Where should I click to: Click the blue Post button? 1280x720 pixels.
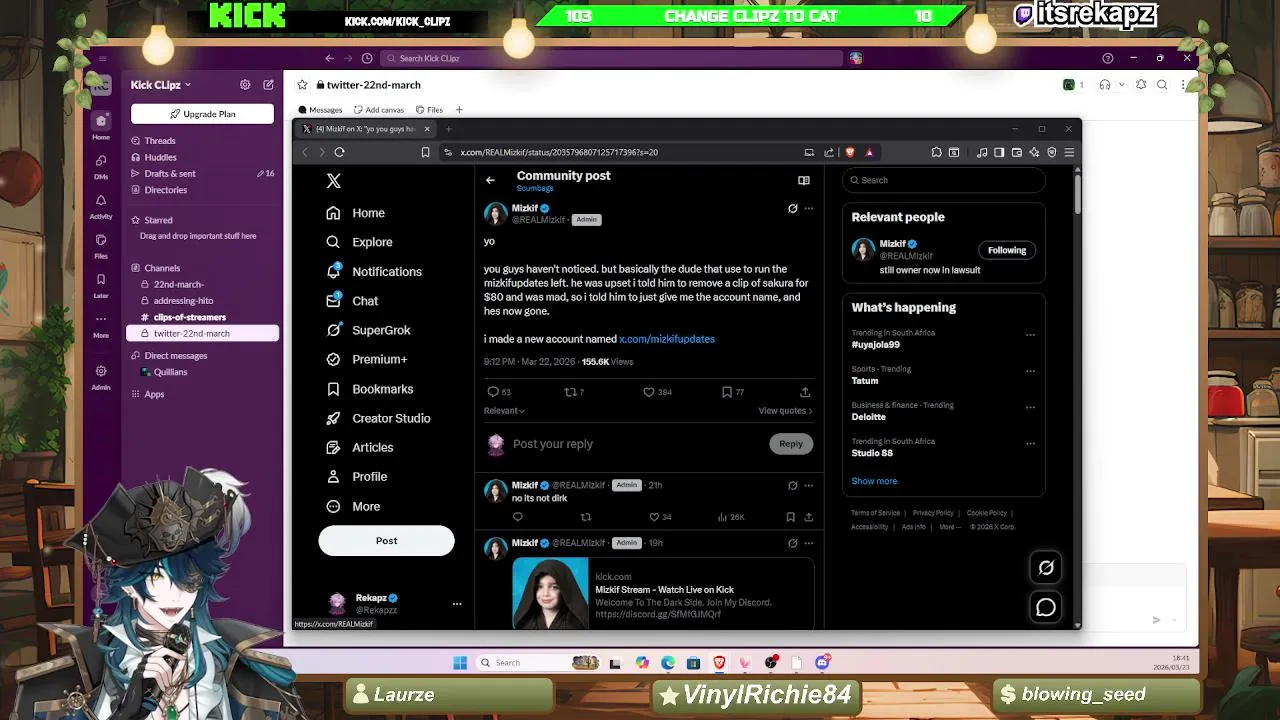[386, 541]
